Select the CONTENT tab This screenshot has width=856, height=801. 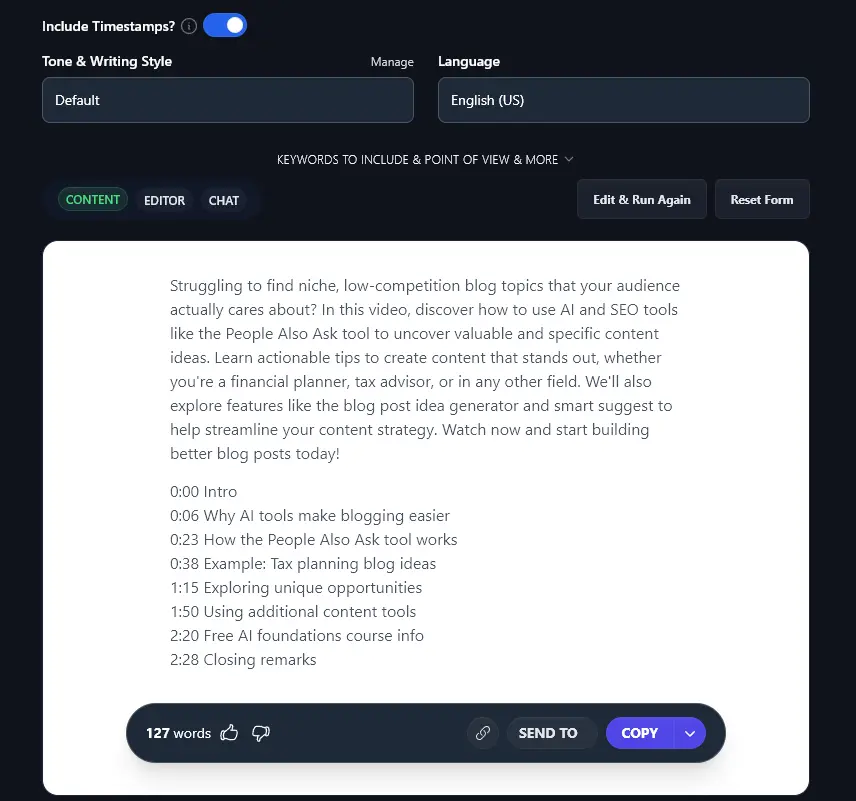[x=93, y=199]
